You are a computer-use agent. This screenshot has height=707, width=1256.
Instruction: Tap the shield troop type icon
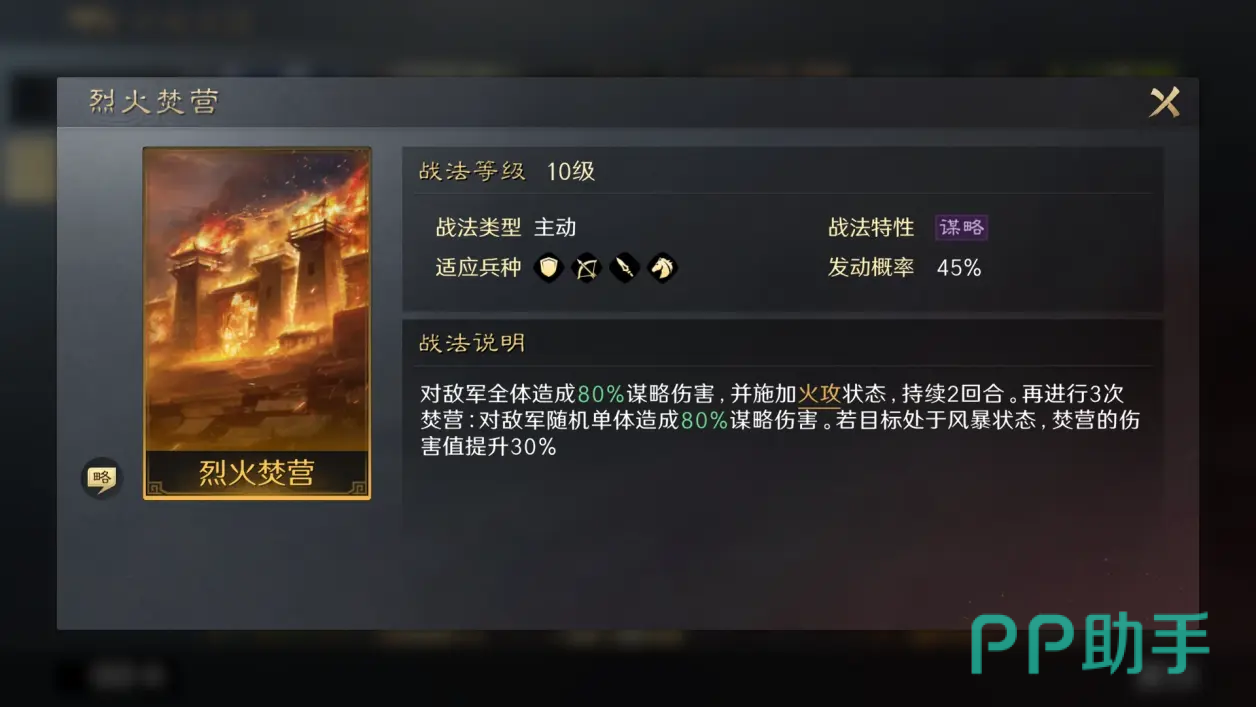tap(548, 268)
